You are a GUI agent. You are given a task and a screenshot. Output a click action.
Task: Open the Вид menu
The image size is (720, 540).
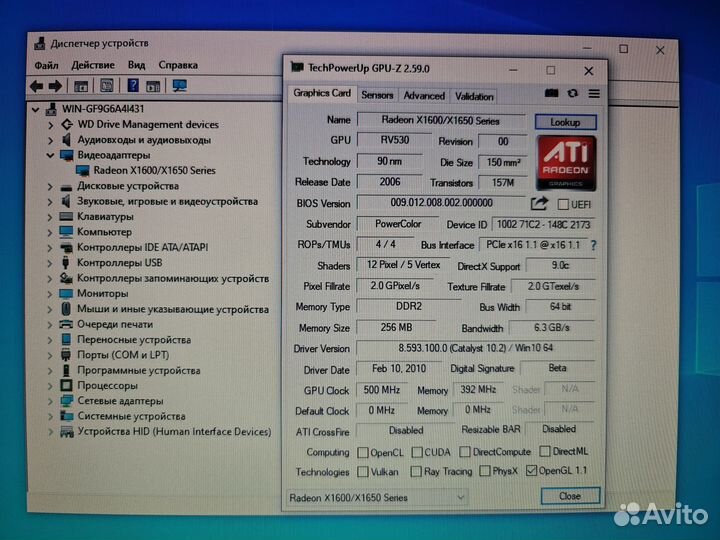[x=136, y=65]
